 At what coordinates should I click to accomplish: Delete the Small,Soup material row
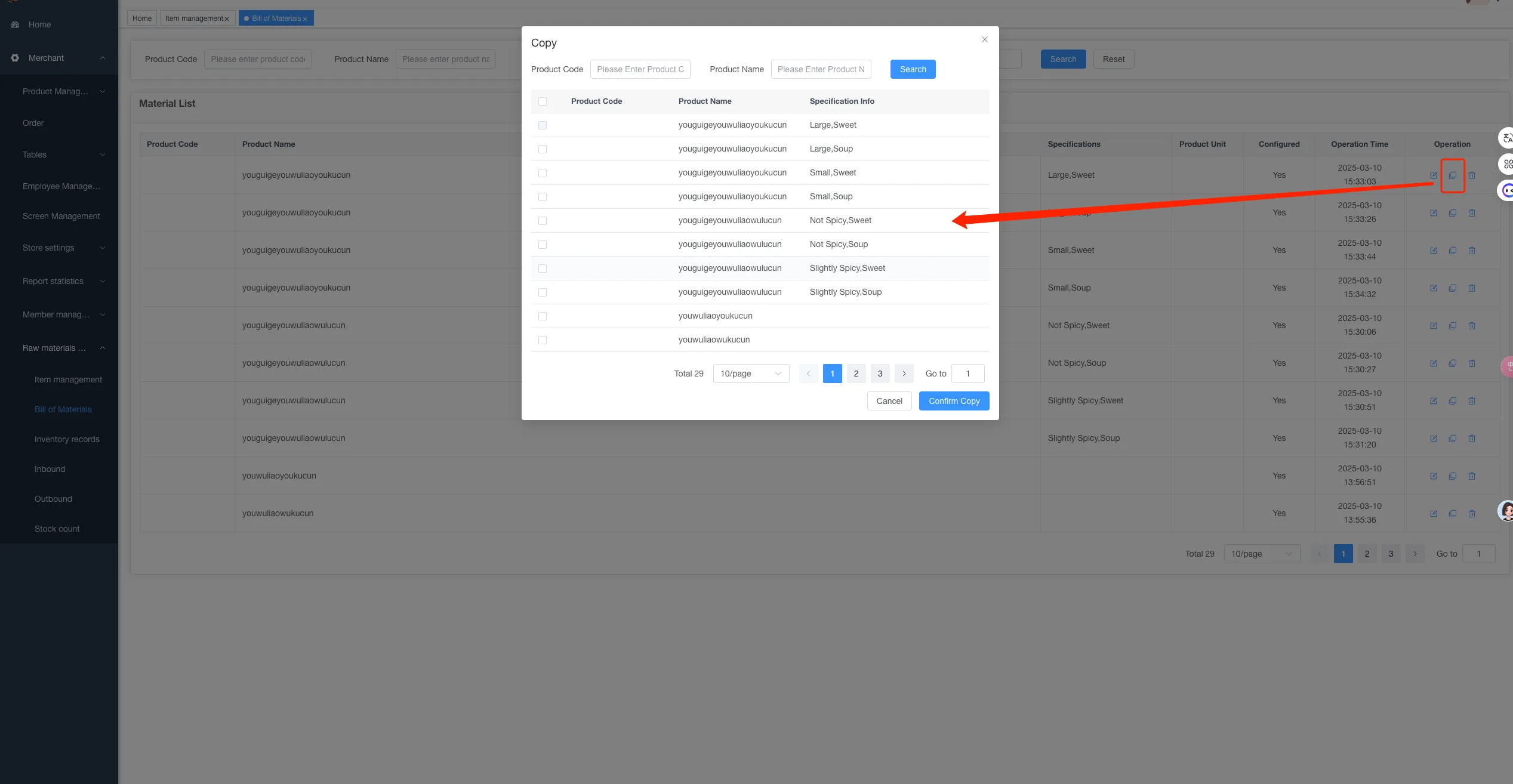1471,288
